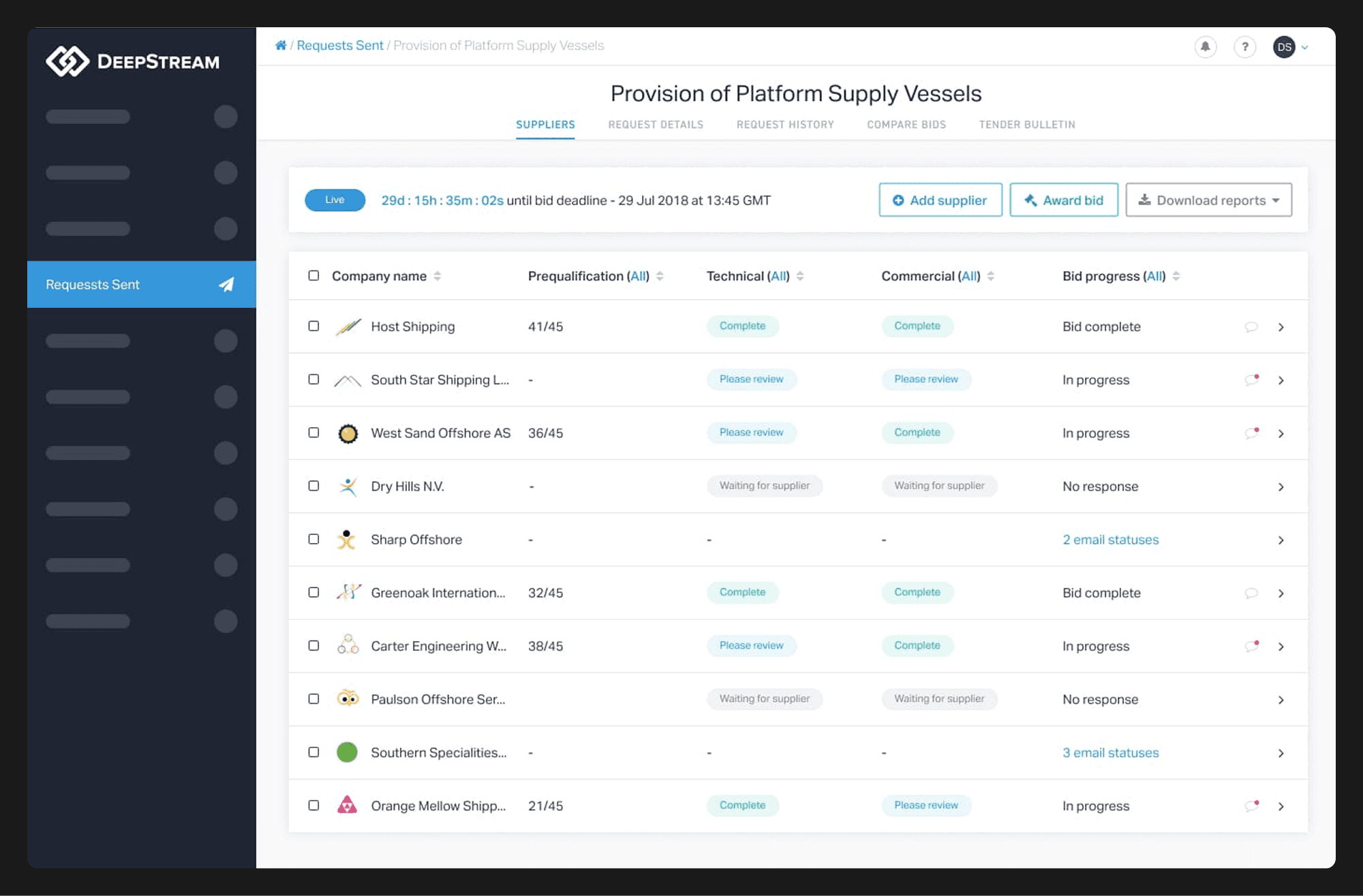
Task: Switch to the Compare Bids tab
Action: [906, 125]
